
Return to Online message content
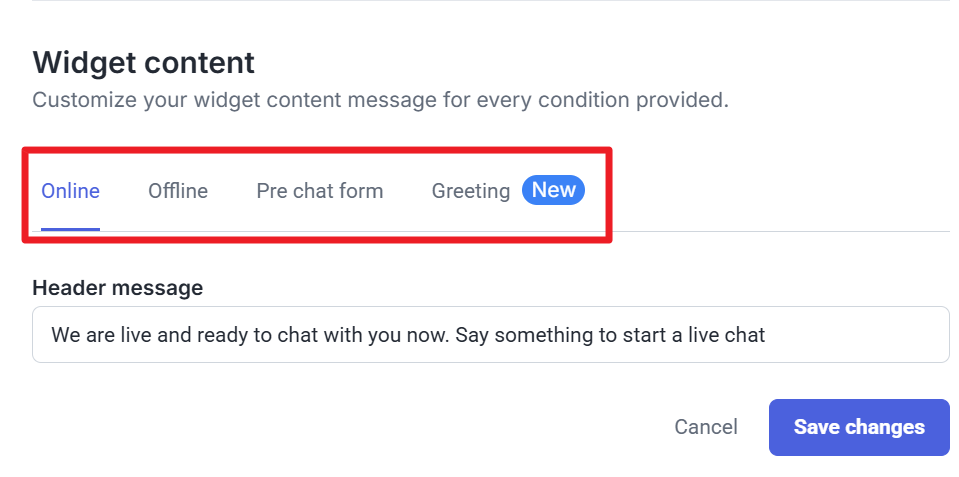click(x=70, y=191)
